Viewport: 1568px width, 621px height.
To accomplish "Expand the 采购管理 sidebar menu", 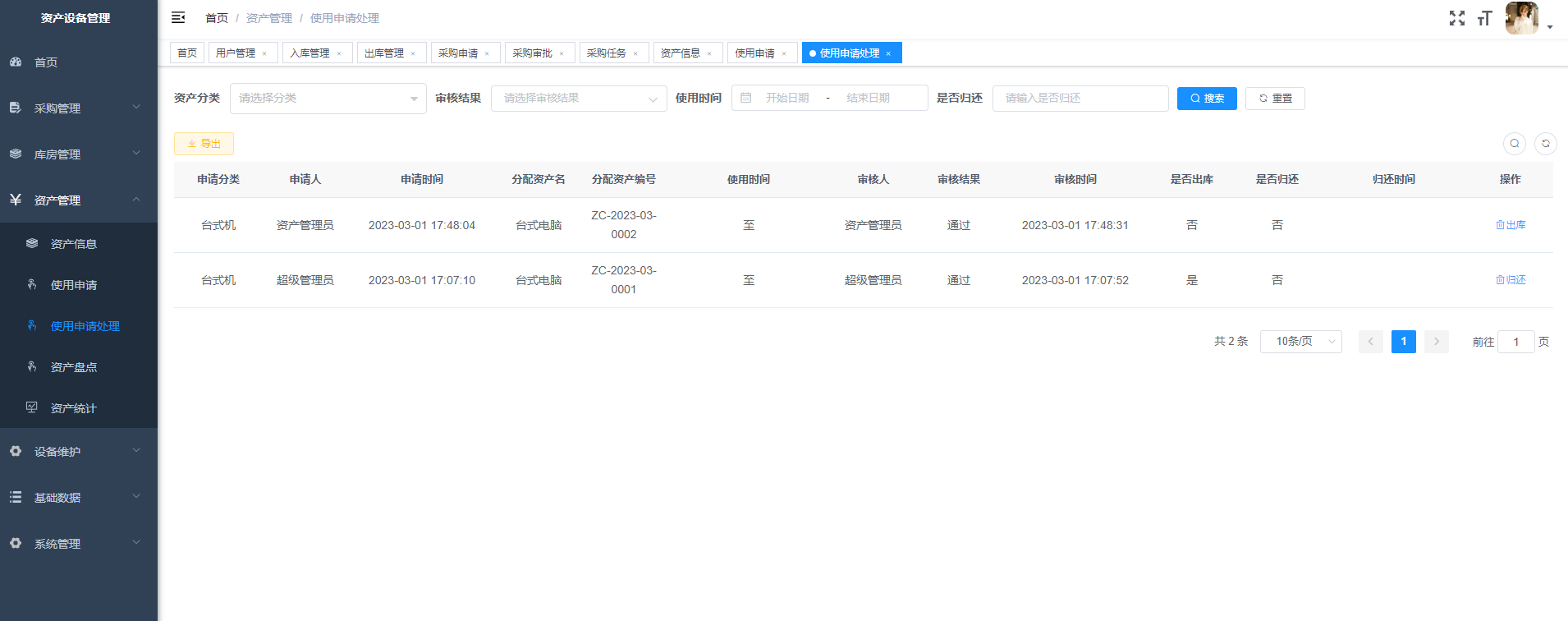I will coord(79,108).
